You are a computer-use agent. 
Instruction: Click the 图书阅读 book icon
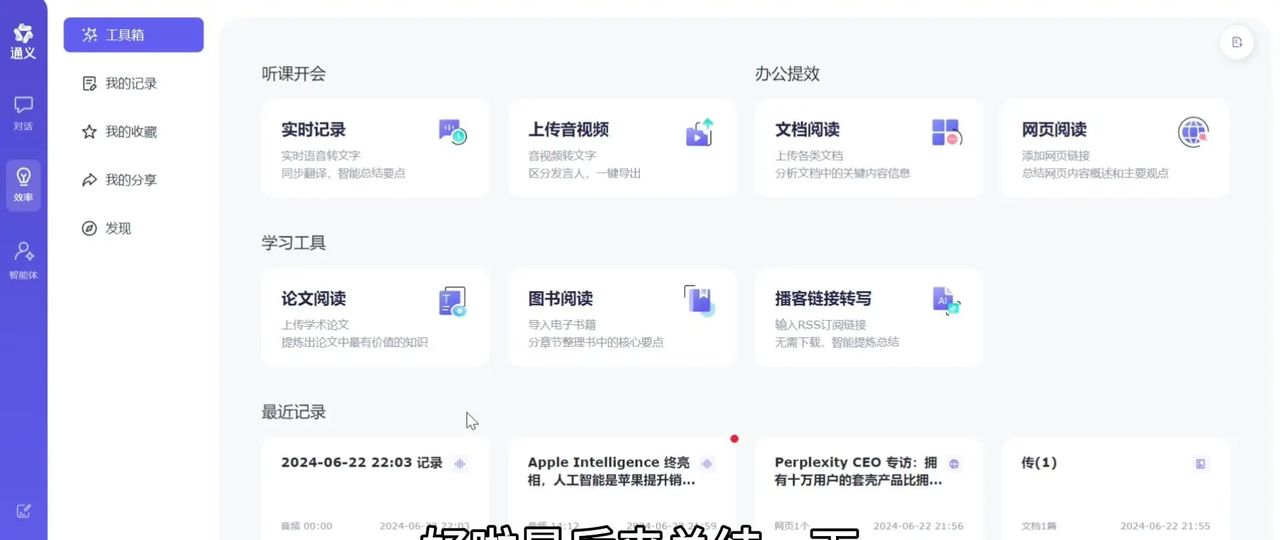tap(699, 301)
